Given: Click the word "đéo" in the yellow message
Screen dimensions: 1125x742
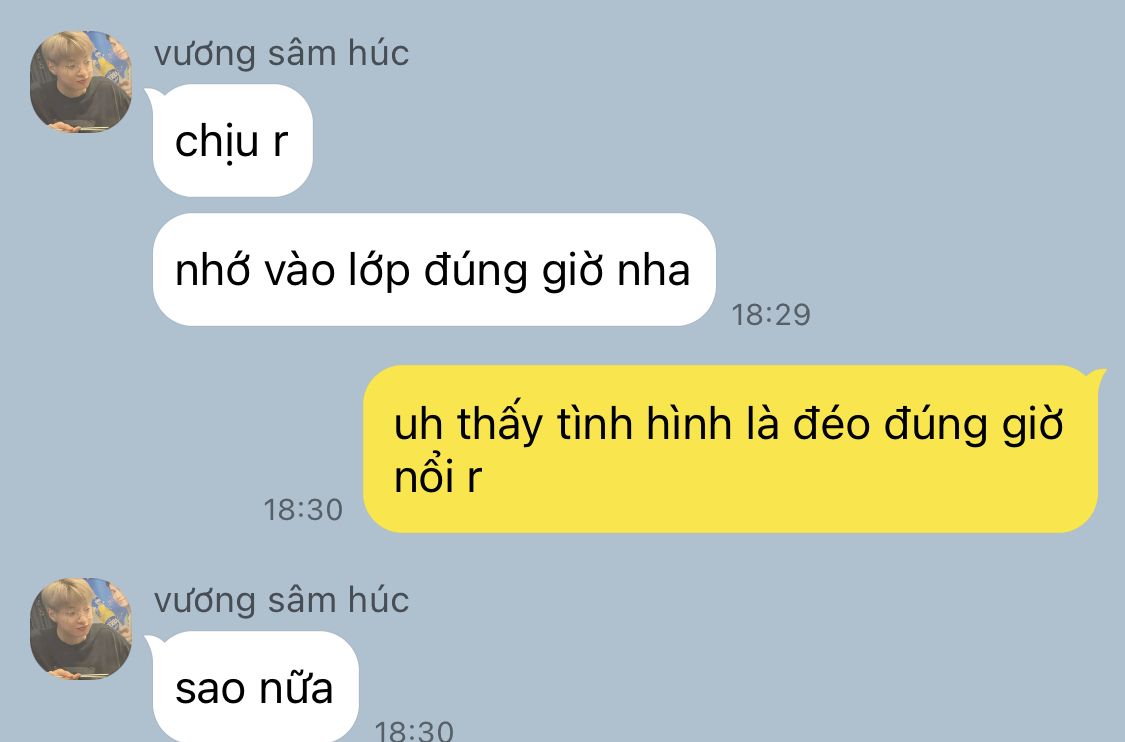Looking at the screenshot, I should (832, 423).
